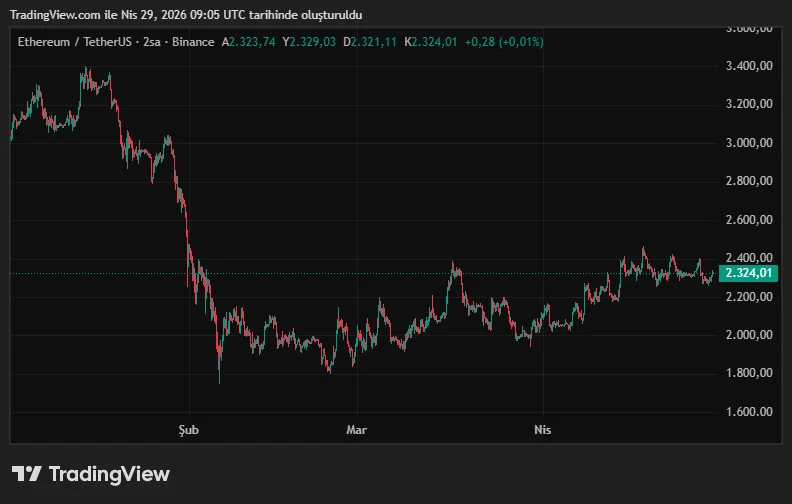The width and height of the screenshot is (792, 504).
Task: Click the dotted current price line
Action: pos(300,273)
